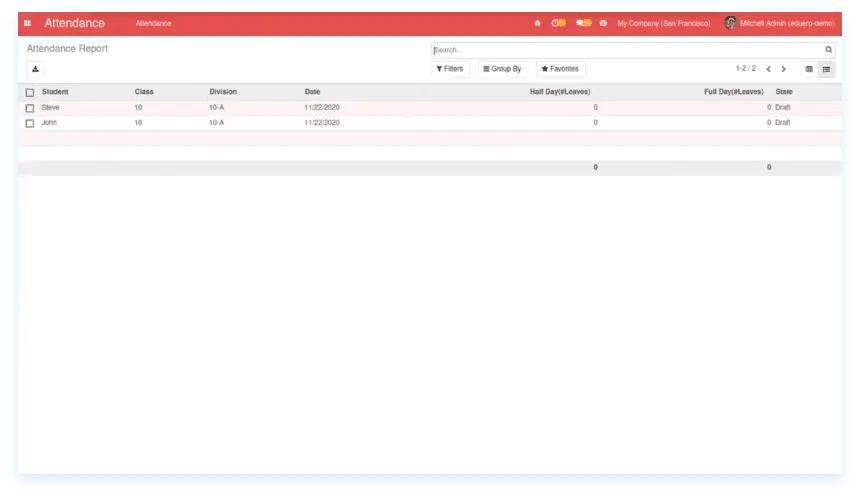Expand the Group By dropdown
860x498 pixels.
pos(502,69)
